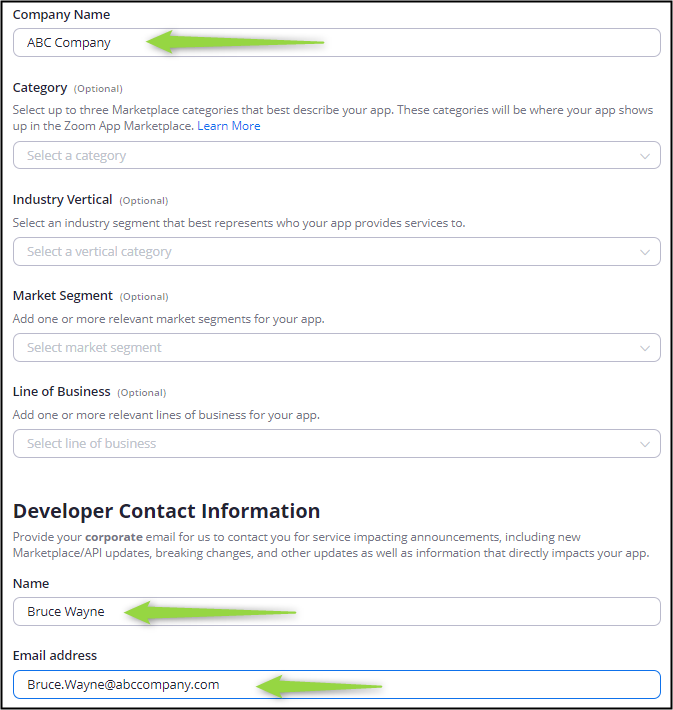Click the chevron of Line of Business dropdown
This screenshot has width=673, height=710.
tap(644, 444)
